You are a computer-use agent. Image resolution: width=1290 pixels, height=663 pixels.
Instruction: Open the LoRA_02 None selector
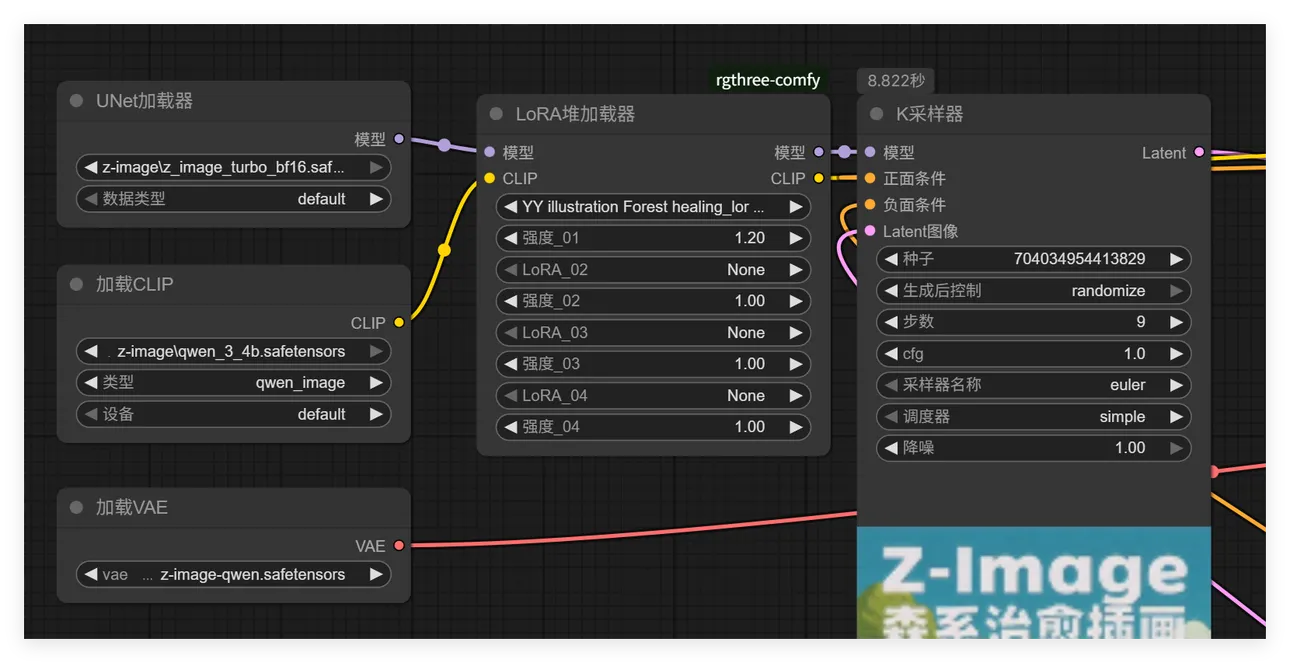653,270
